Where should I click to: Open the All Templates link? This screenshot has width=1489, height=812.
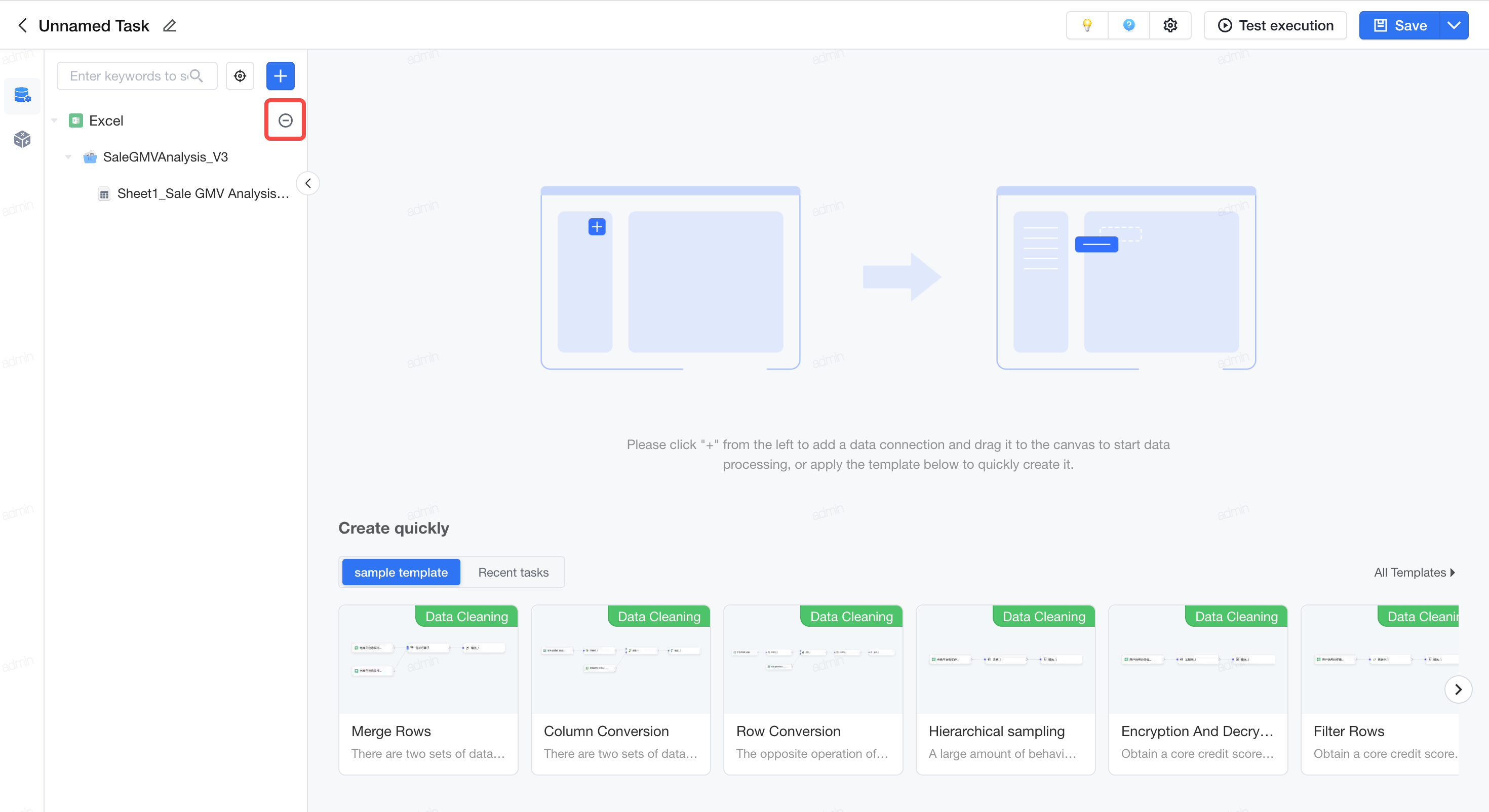[1414, 572]
